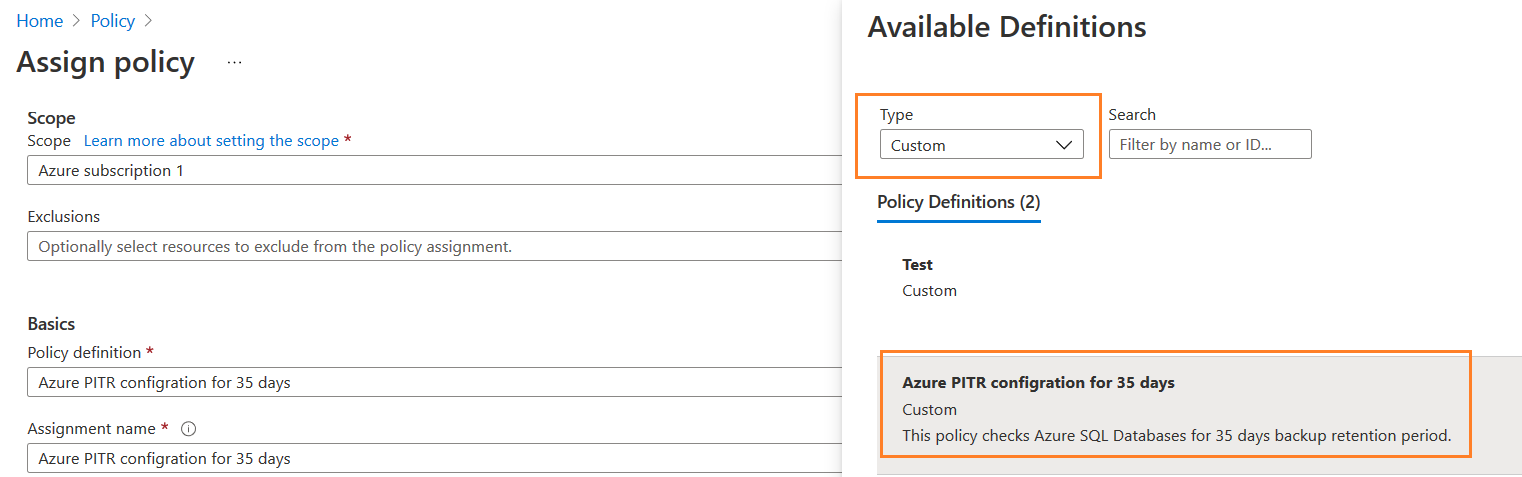Go to the Home breadcrumb

click(40, 21)
